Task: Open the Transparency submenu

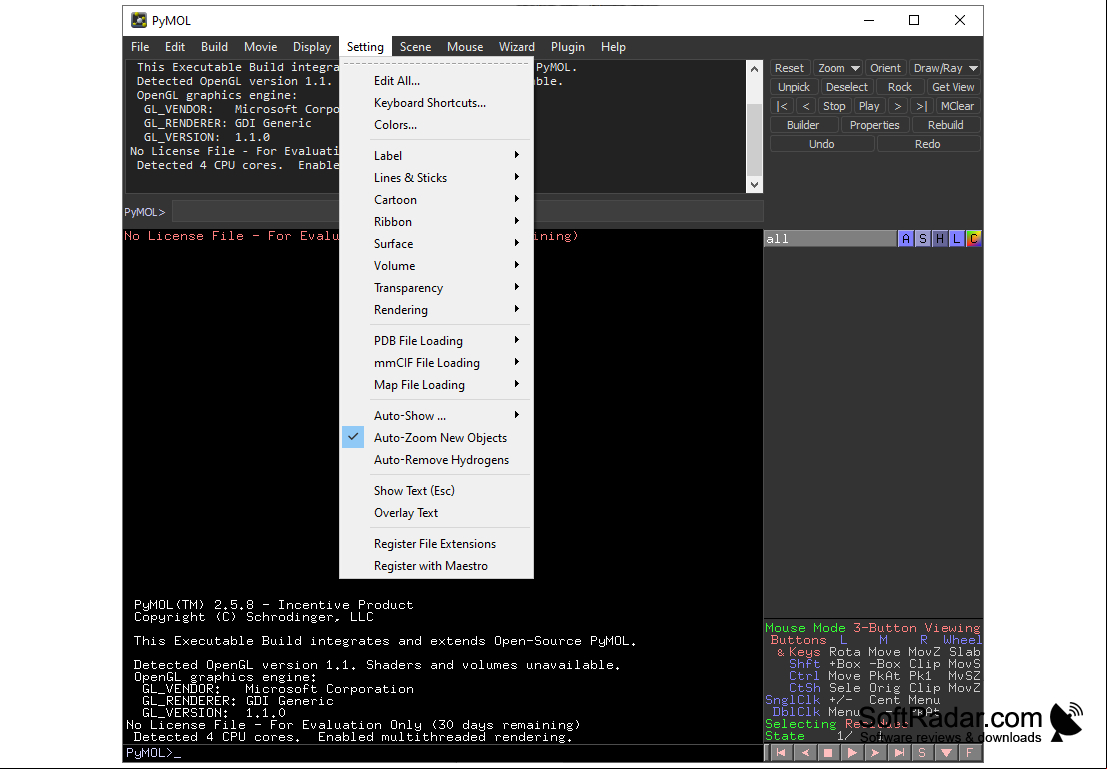Action: click(x=436, y=287)
